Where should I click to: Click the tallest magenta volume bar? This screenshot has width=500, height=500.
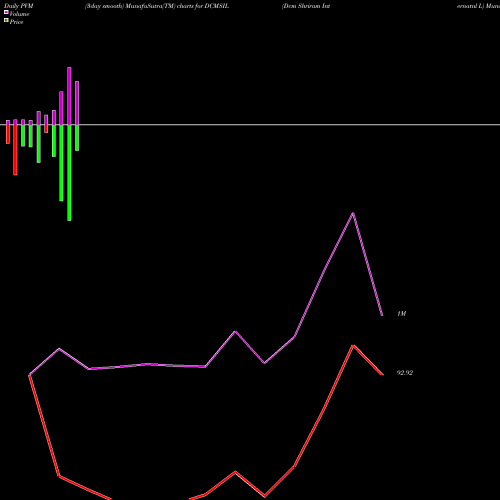(69, 96)
